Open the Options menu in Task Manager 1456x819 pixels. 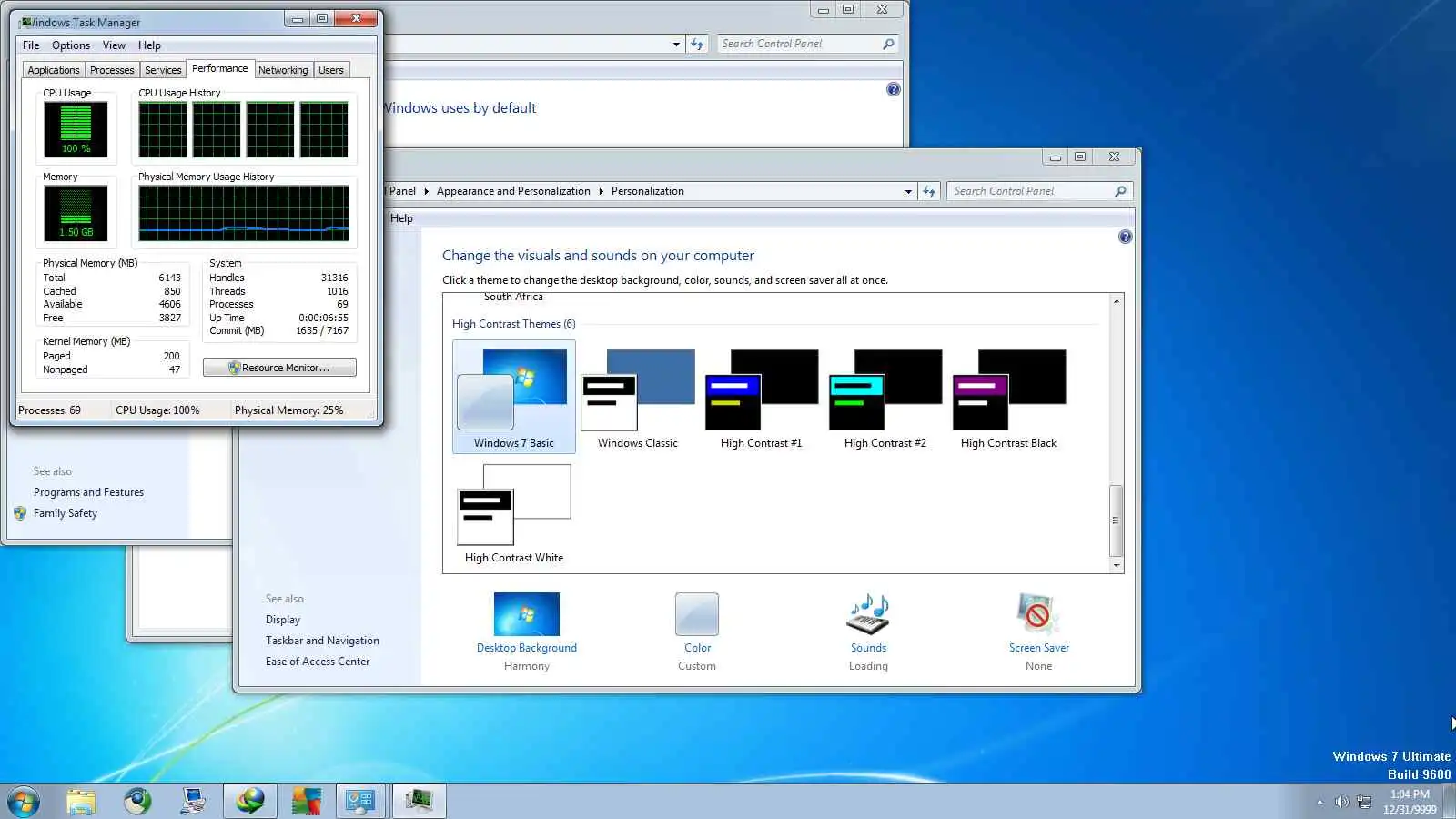coord(71,45)
